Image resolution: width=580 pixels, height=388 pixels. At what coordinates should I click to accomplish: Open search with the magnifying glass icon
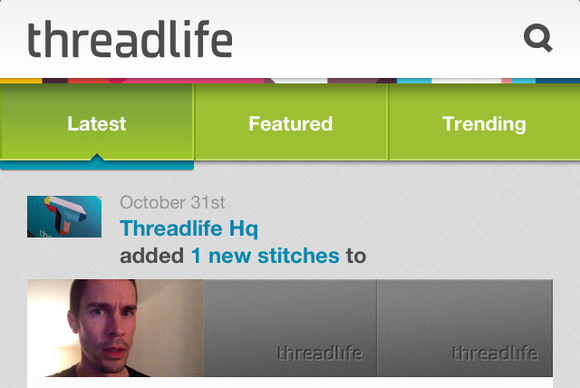pyautogui.click(x=538, y=38)
